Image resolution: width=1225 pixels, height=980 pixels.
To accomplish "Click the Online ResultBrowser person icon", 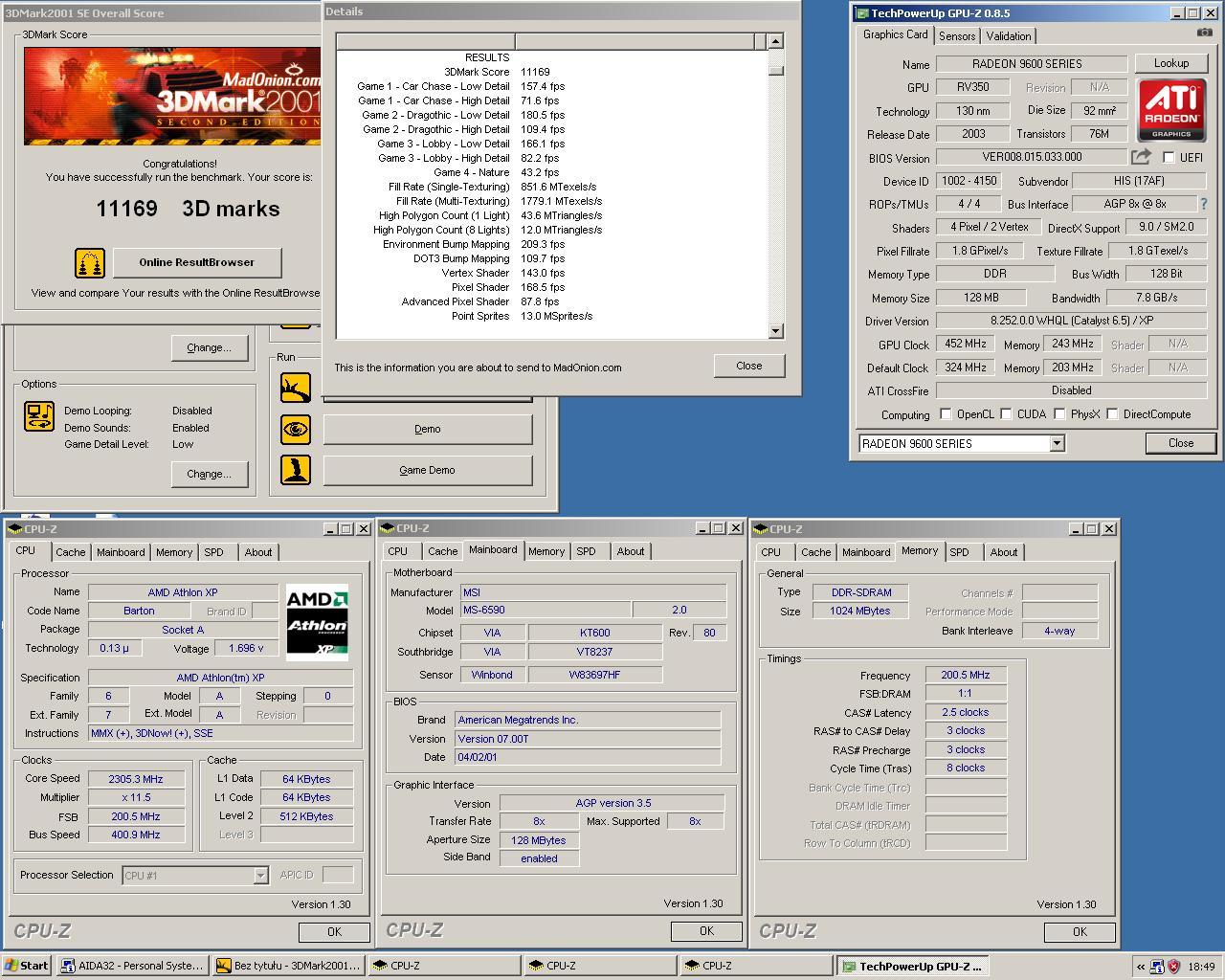I will coord(89,261).
